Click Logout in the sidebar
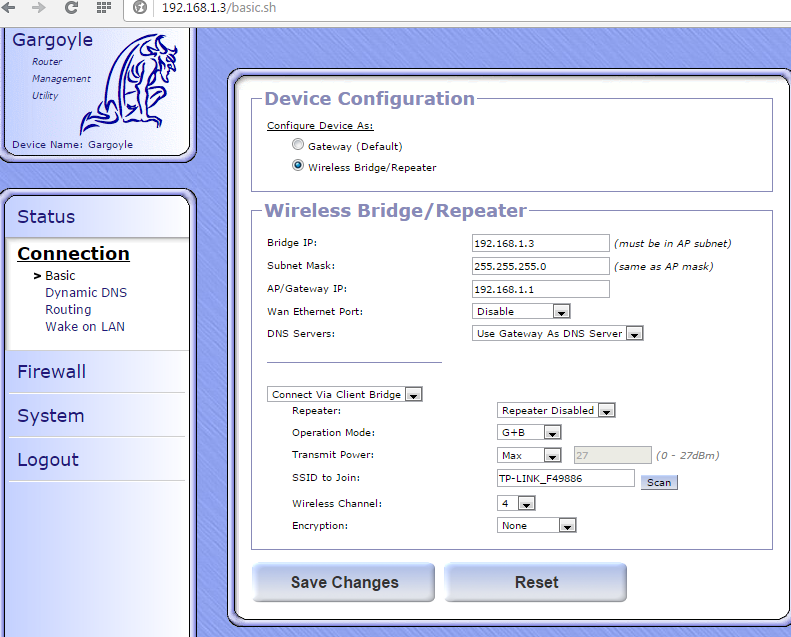The width and height of the screenshot is (791, 637). (x=48, y=460)
